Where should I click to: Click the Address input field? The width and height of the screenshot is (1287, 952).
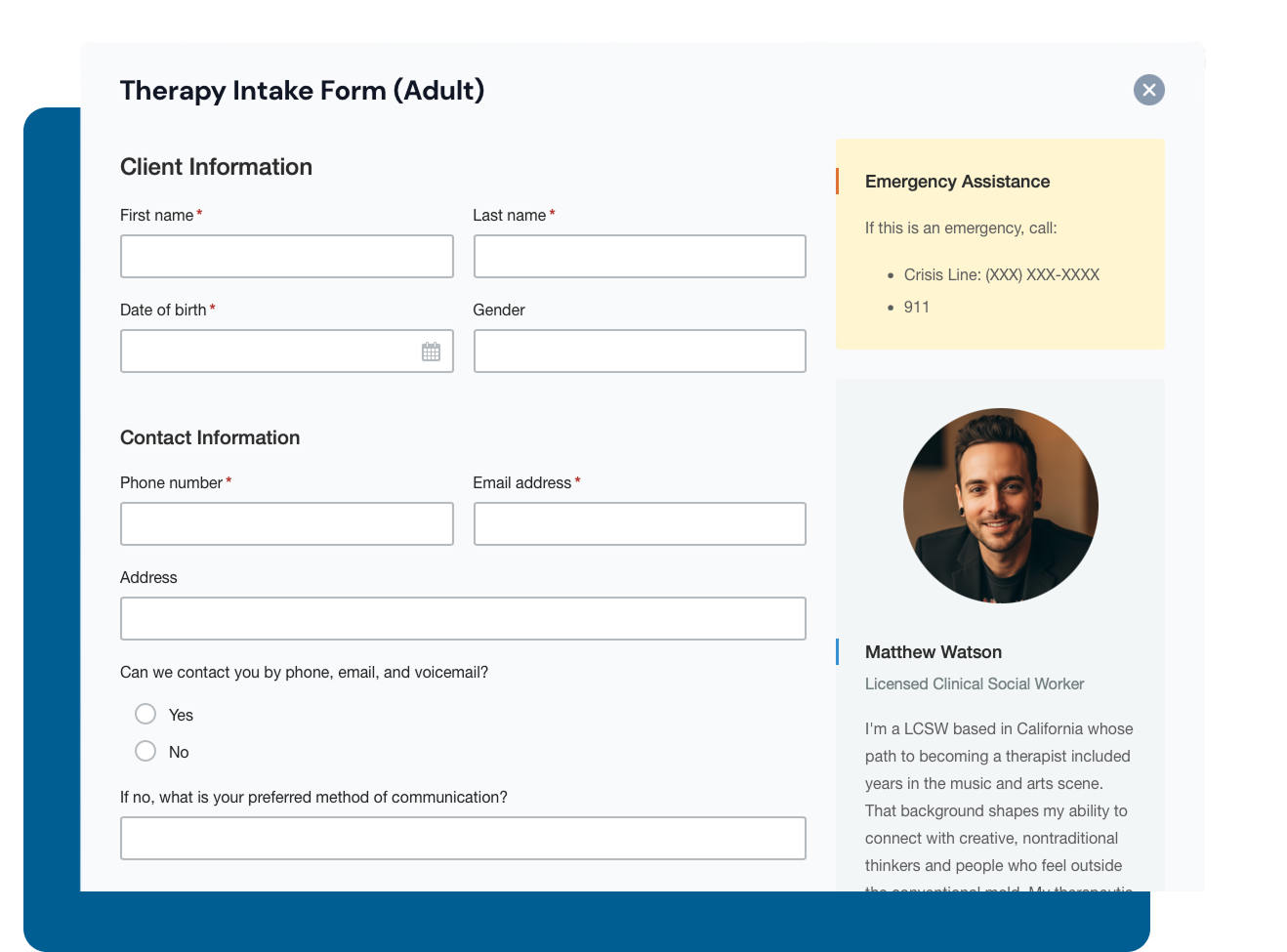tap(463, 618)
